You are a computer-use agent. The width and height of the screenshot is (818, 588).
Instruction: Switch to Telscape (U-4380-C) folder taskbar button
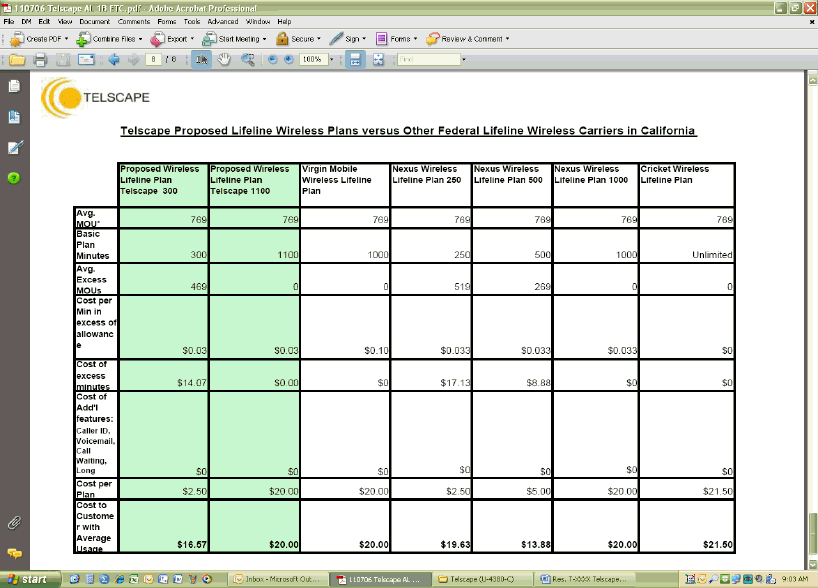click(x=483, y=579)
